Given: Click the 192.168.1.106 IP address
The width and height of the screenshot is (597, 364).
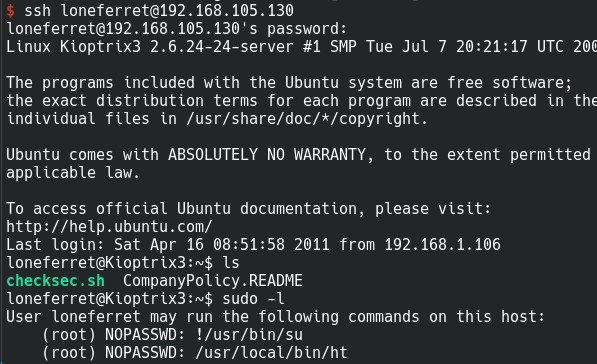Looking at the screenshot, I should pyautogui.click(x=442, y=244).
